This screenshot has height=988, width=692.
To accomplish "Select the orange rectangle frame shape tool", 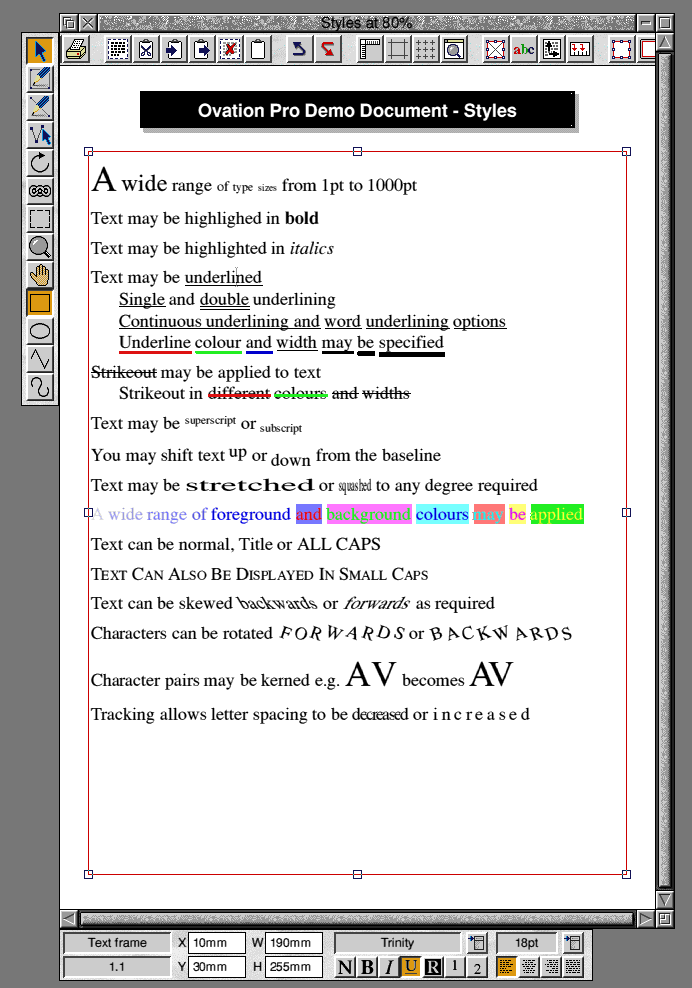I will (x=40, y=302).
